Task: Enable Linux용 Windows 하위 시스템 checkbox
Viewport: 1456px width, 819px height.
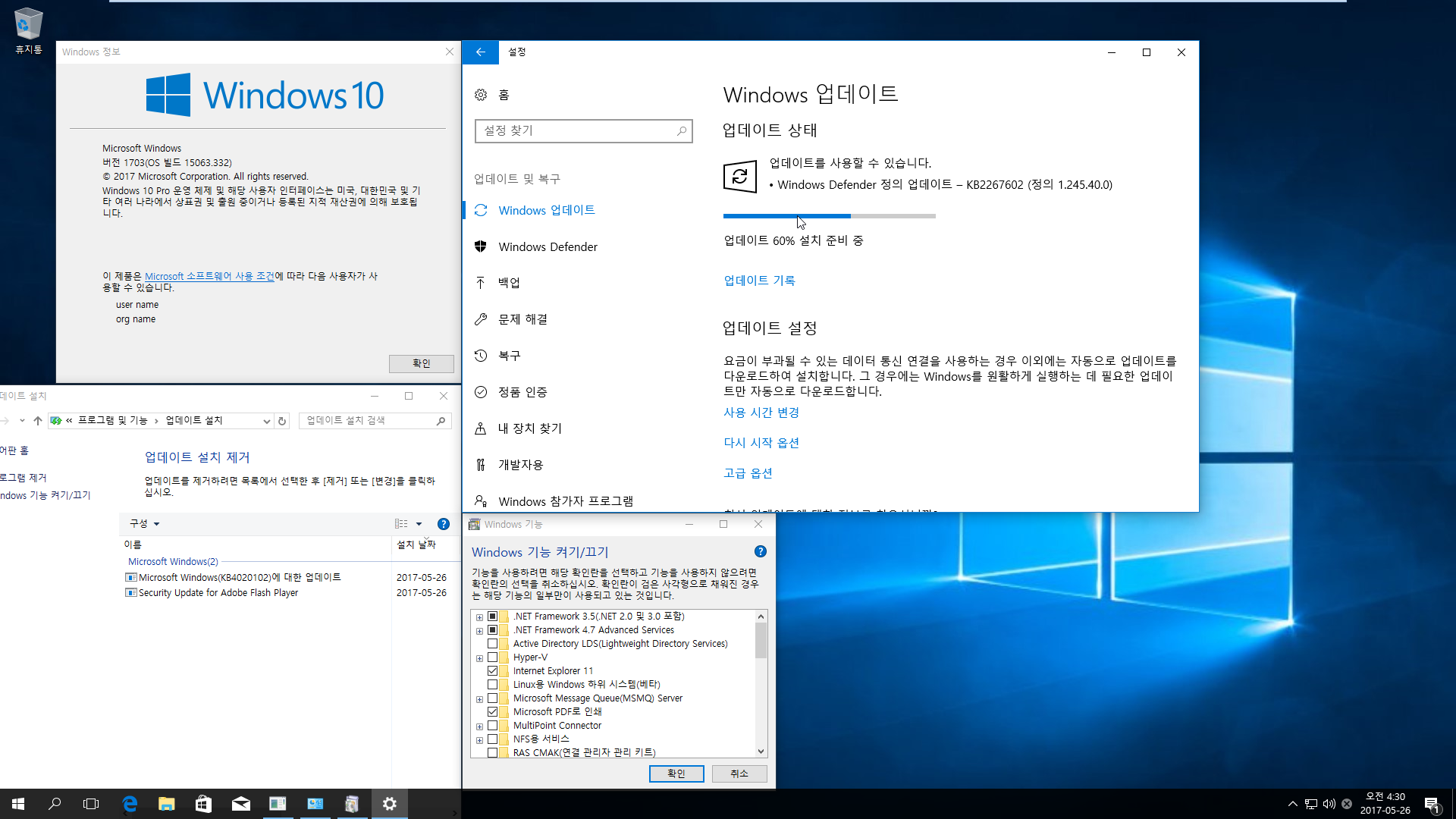Action: point(493,685)
